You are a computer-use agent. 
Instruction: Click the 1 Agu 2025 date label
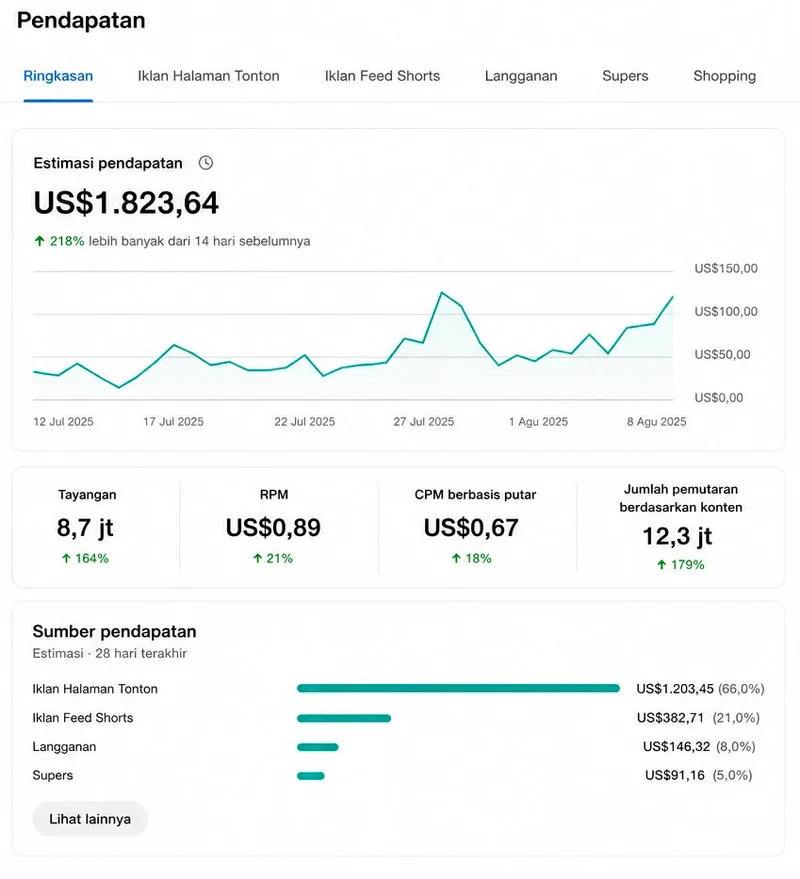pos(538,422)
